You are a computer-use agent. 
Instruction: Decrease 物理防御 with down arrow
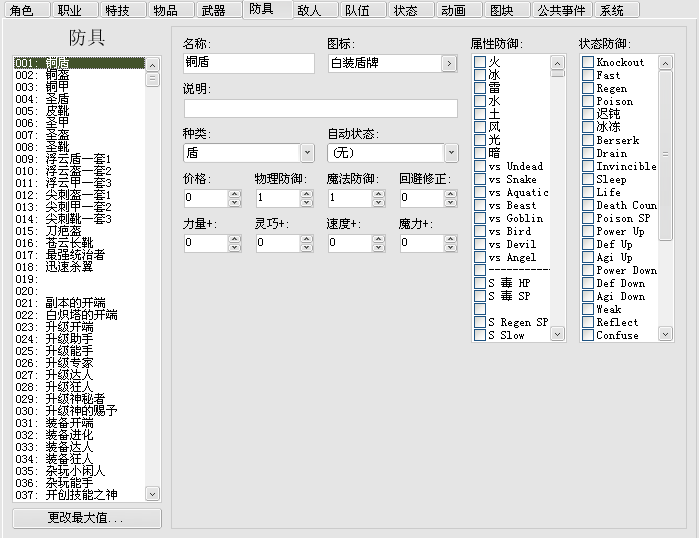click(x=306, y=202)
